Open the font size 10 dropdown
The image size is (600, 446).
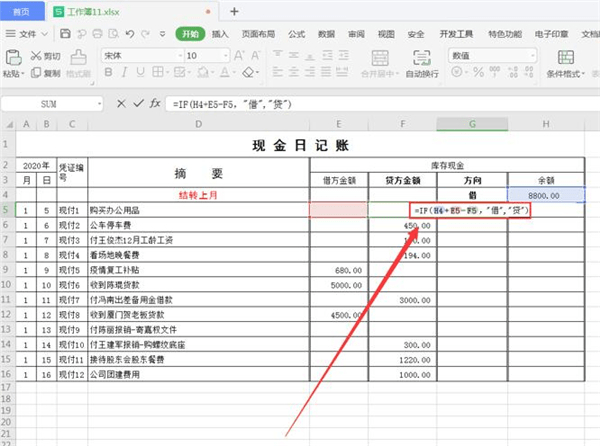[226, 56]
